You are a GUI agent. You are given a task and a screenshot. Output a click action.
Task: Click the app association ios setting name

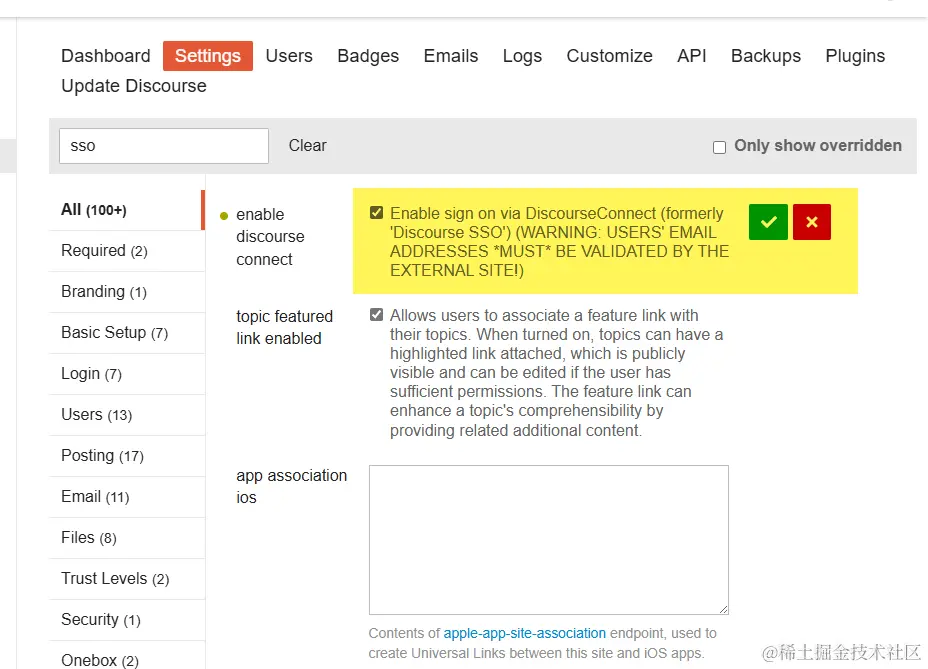[x=291, y=486]
